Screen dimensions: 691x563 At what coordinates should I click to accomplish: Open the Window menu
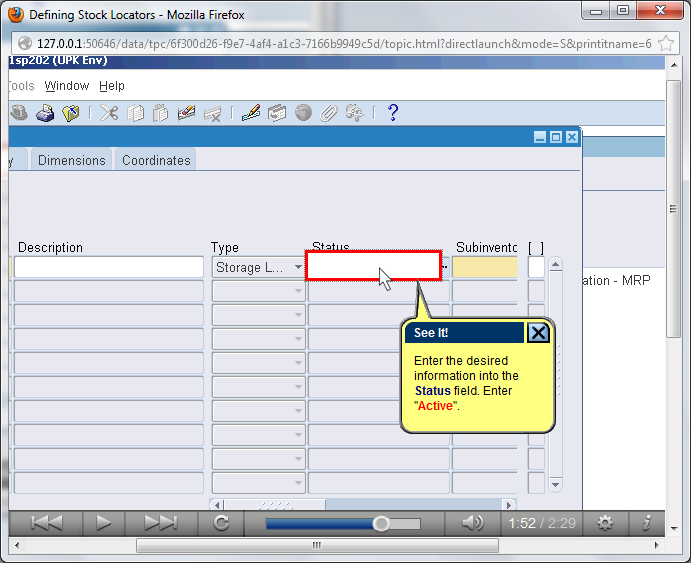coord(67,86)
